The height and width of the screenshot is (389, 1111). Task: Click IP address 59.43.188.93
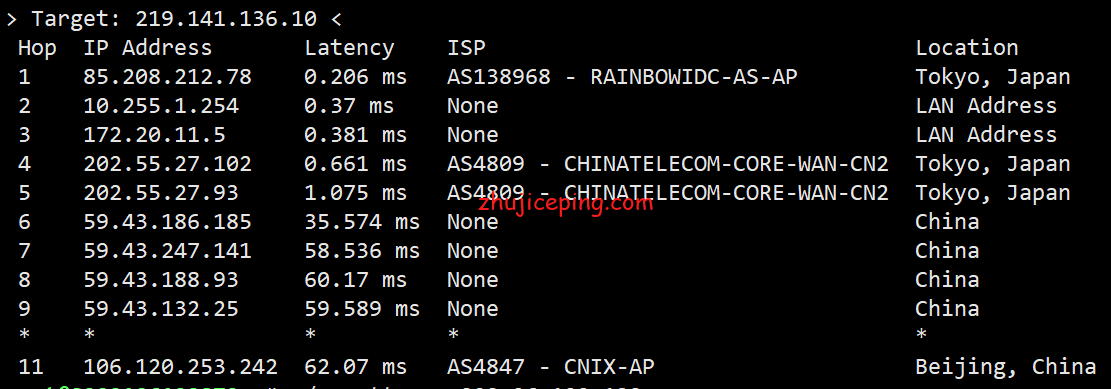tap(161, 280)
